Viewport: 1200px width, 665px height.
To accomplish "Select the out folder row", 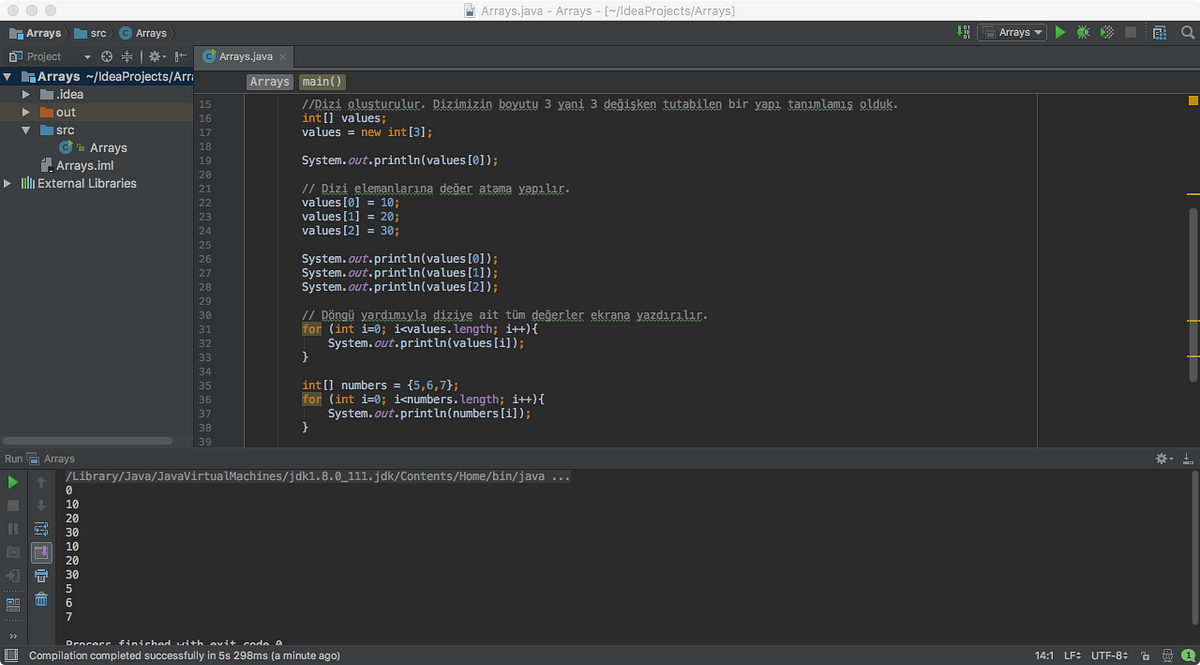I will tap(96, 112).
